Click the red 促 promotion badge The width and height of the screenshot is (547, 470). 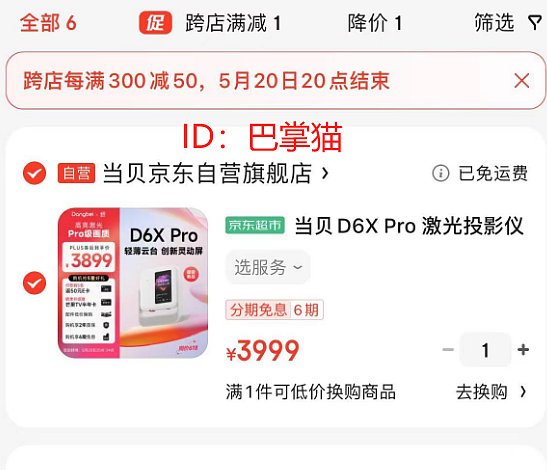coord(155,23)
